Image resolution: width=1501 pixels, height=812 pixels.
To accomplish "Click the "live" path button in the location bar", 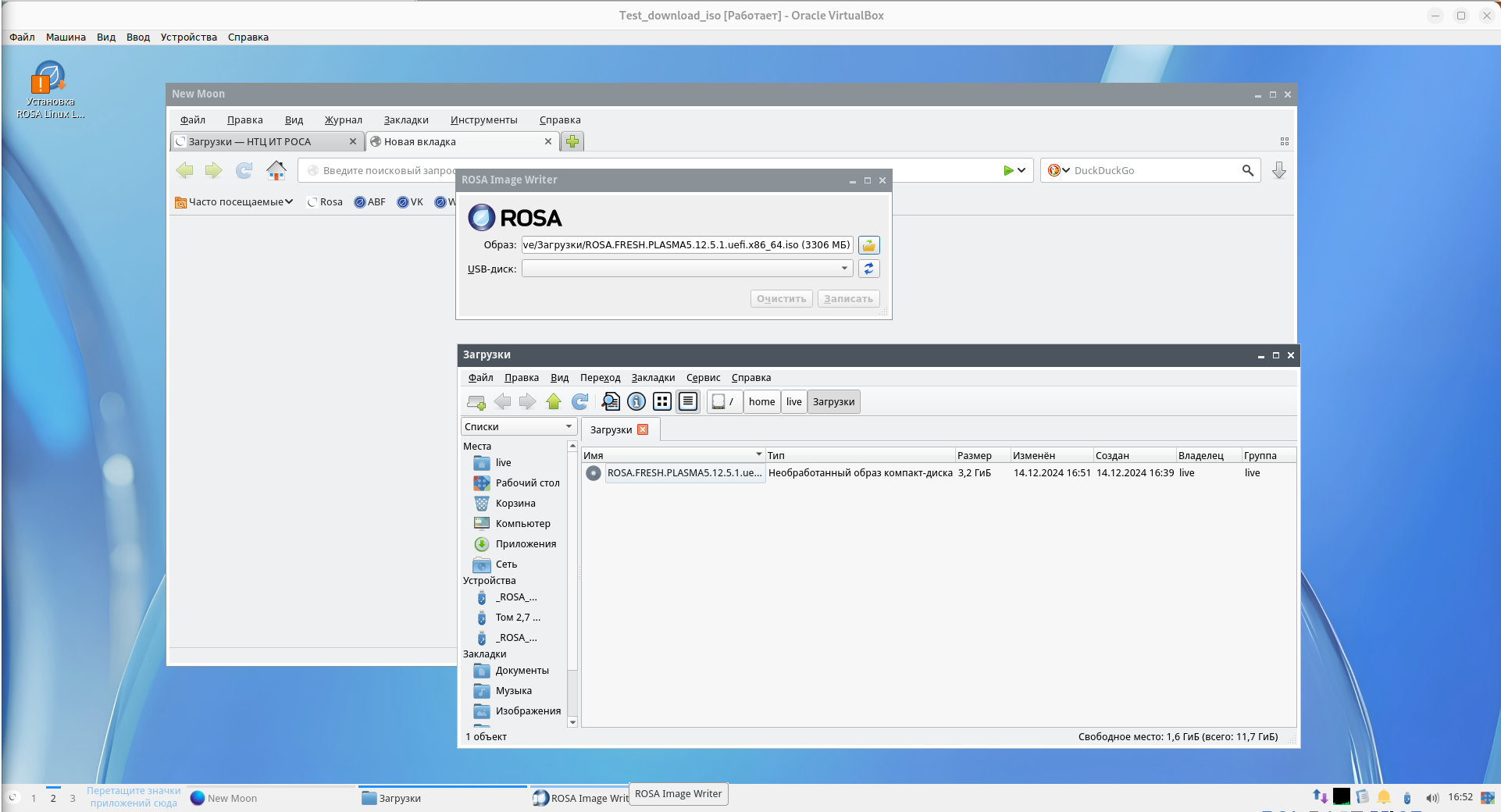I will pyautogui.click(x=793, y=402).
